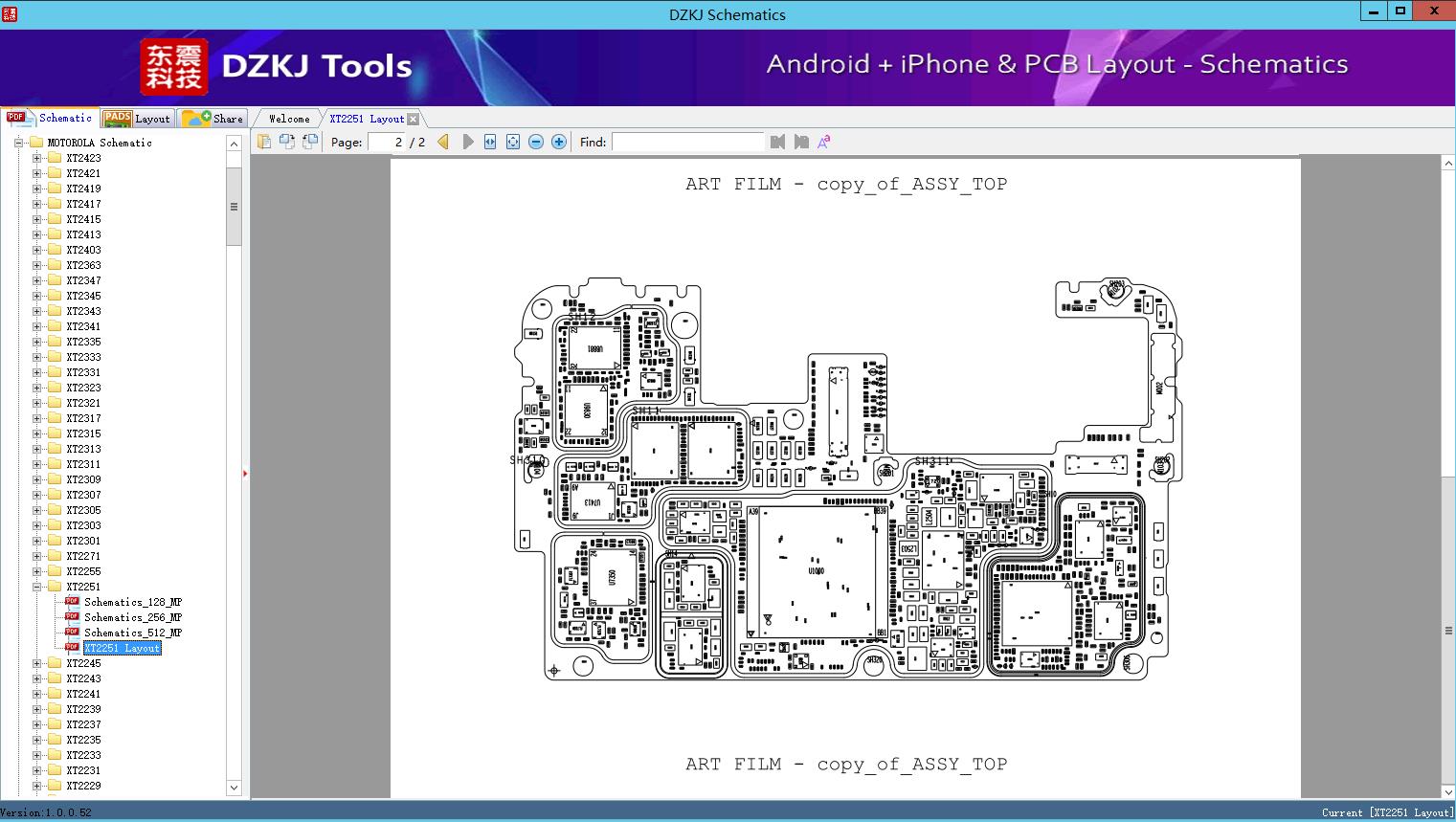1456x822 pixels.
Task: Expand the XT2229 folder
Action: click(36, 786)
